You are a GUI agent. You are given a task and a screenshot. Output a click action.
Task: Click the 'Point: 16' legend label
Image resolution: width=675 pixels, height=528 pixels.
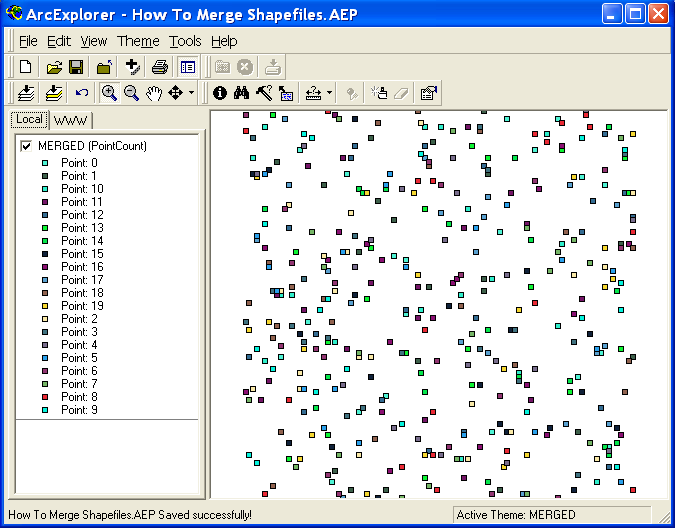pos(82,267)
